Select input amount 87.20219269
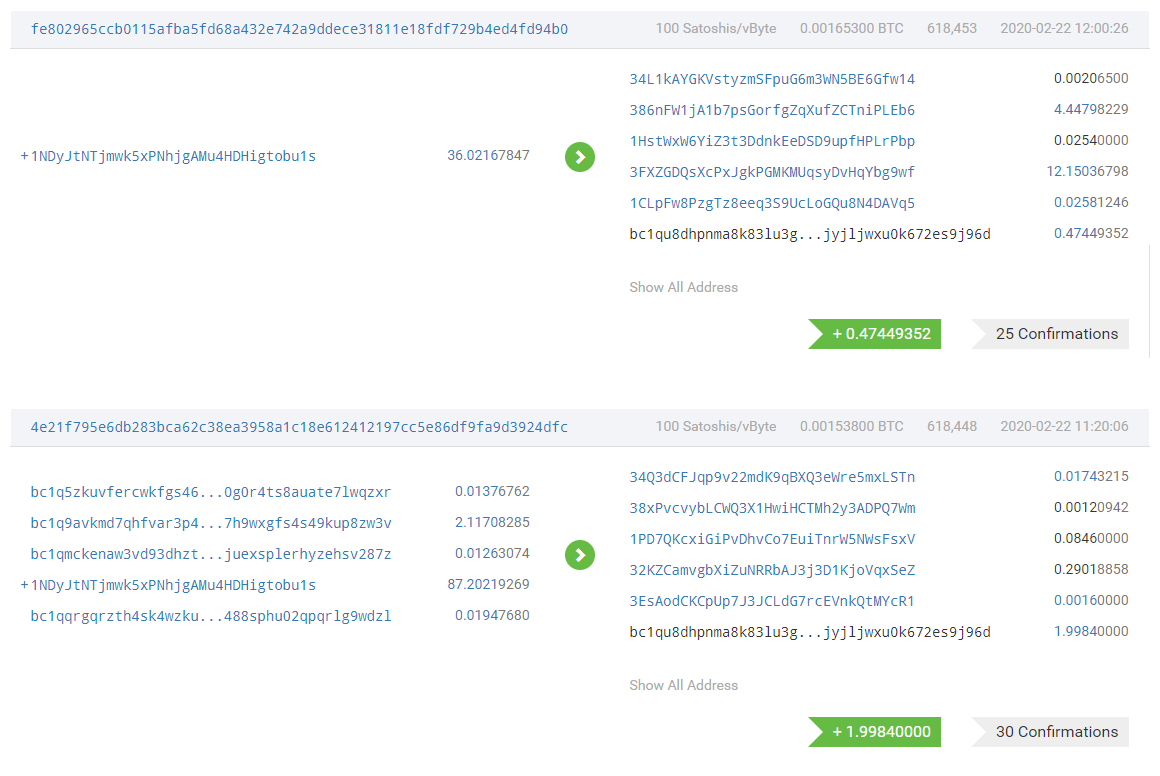 click(x=488, y=584)
